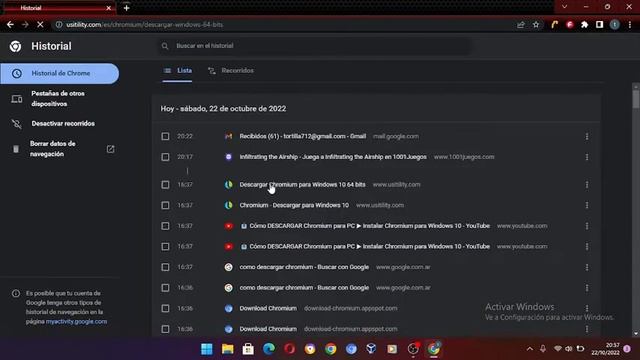640x360 pixels.
Task: Stop page loading with the X button
Action: (x=40, y=25)
